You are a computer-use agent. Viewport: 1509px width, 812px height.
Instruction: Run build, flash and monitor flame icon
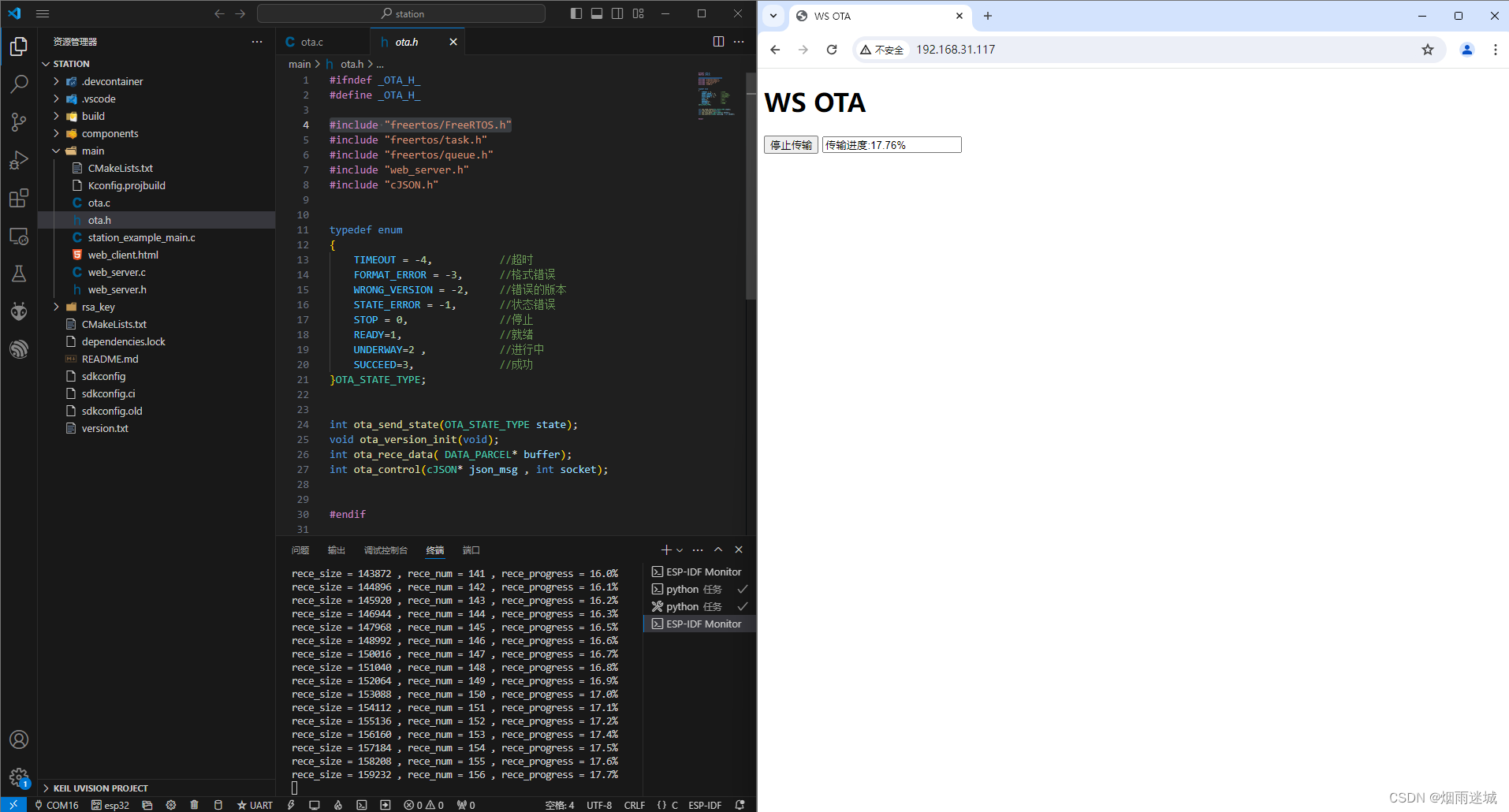[x=338, y=805]
